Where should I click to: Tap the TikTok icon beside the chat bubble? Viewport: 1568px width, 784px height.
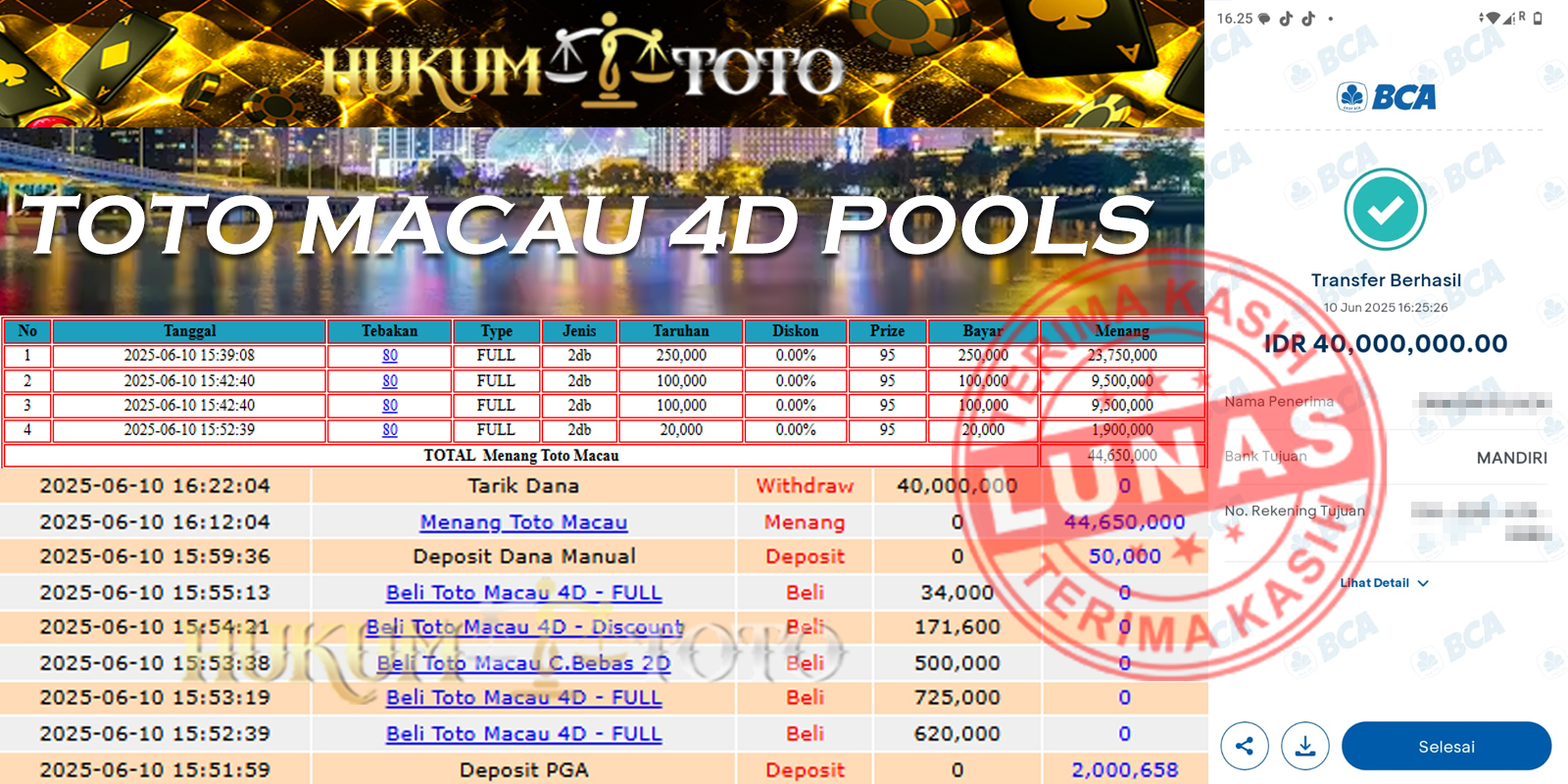[x=1286, y=19]
